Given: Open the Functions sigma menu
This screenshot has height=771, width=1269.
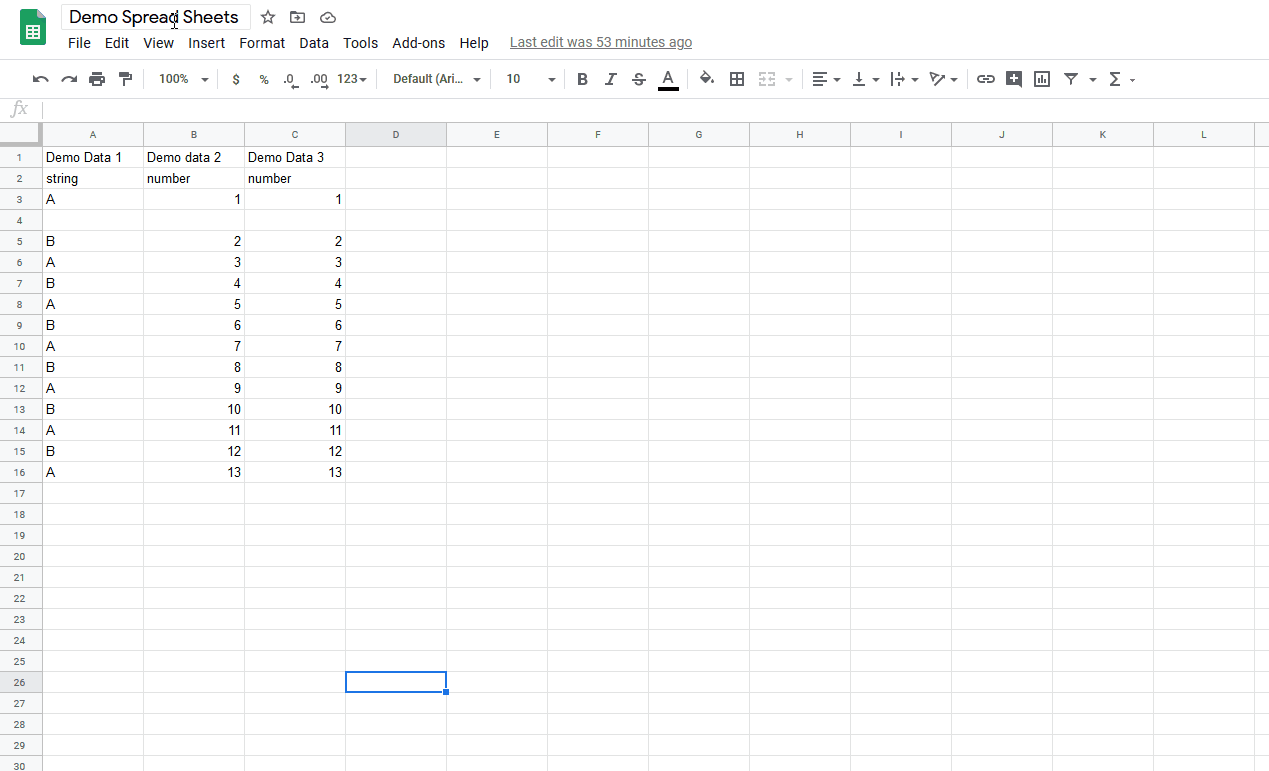Looking at the screenshot, I should [x=1121, y=79].
